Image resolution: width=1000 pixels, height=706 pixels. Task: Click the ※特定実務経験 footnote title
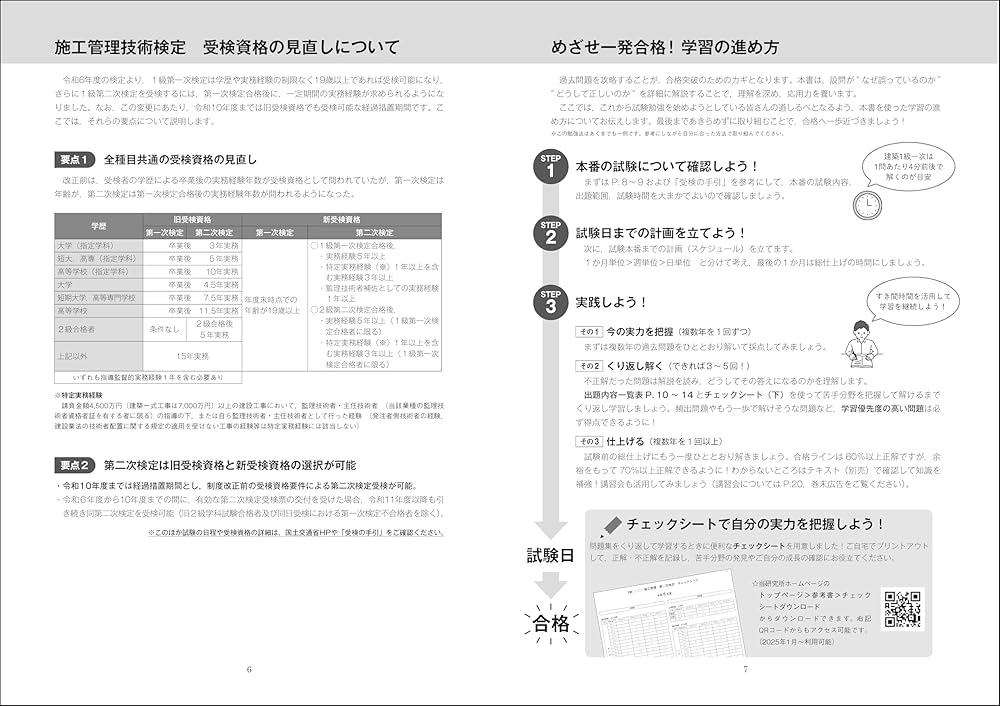[x=80, y=395]
